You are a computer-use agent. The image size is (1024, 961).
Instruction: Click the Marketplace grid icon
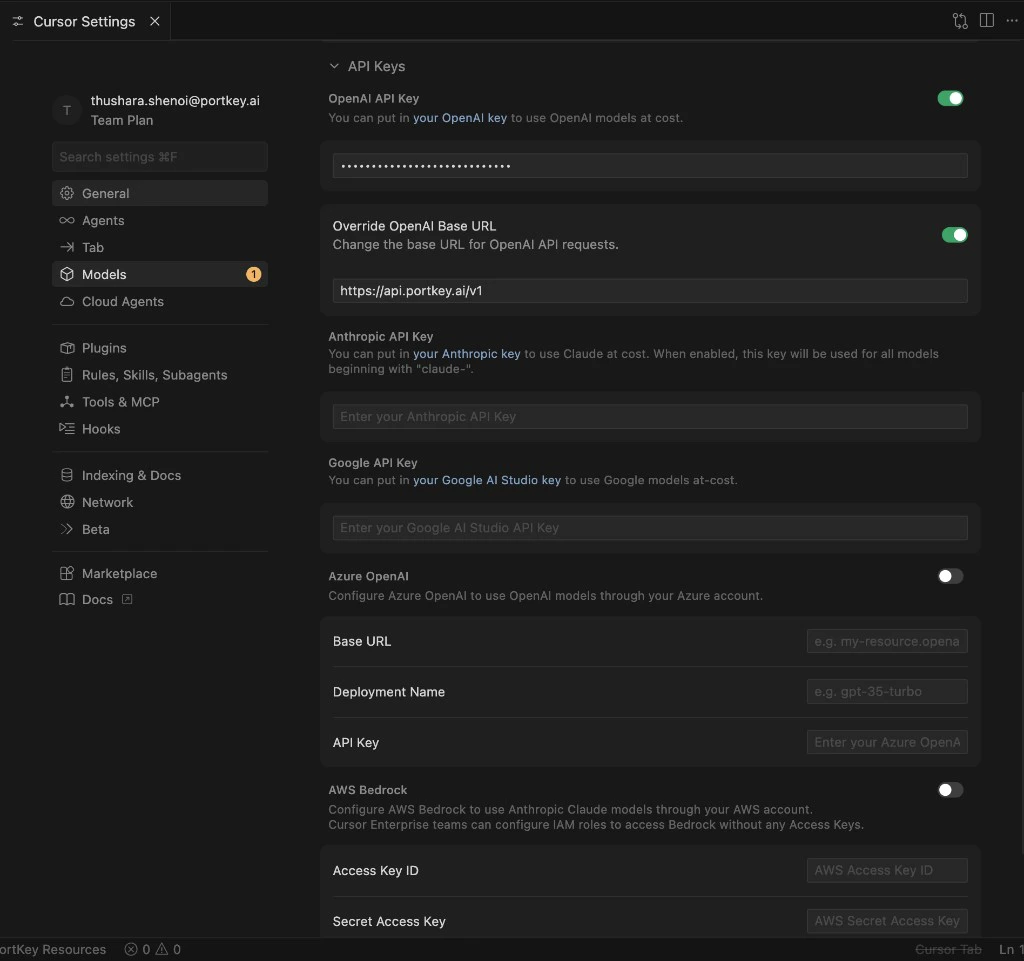point(67,574)
